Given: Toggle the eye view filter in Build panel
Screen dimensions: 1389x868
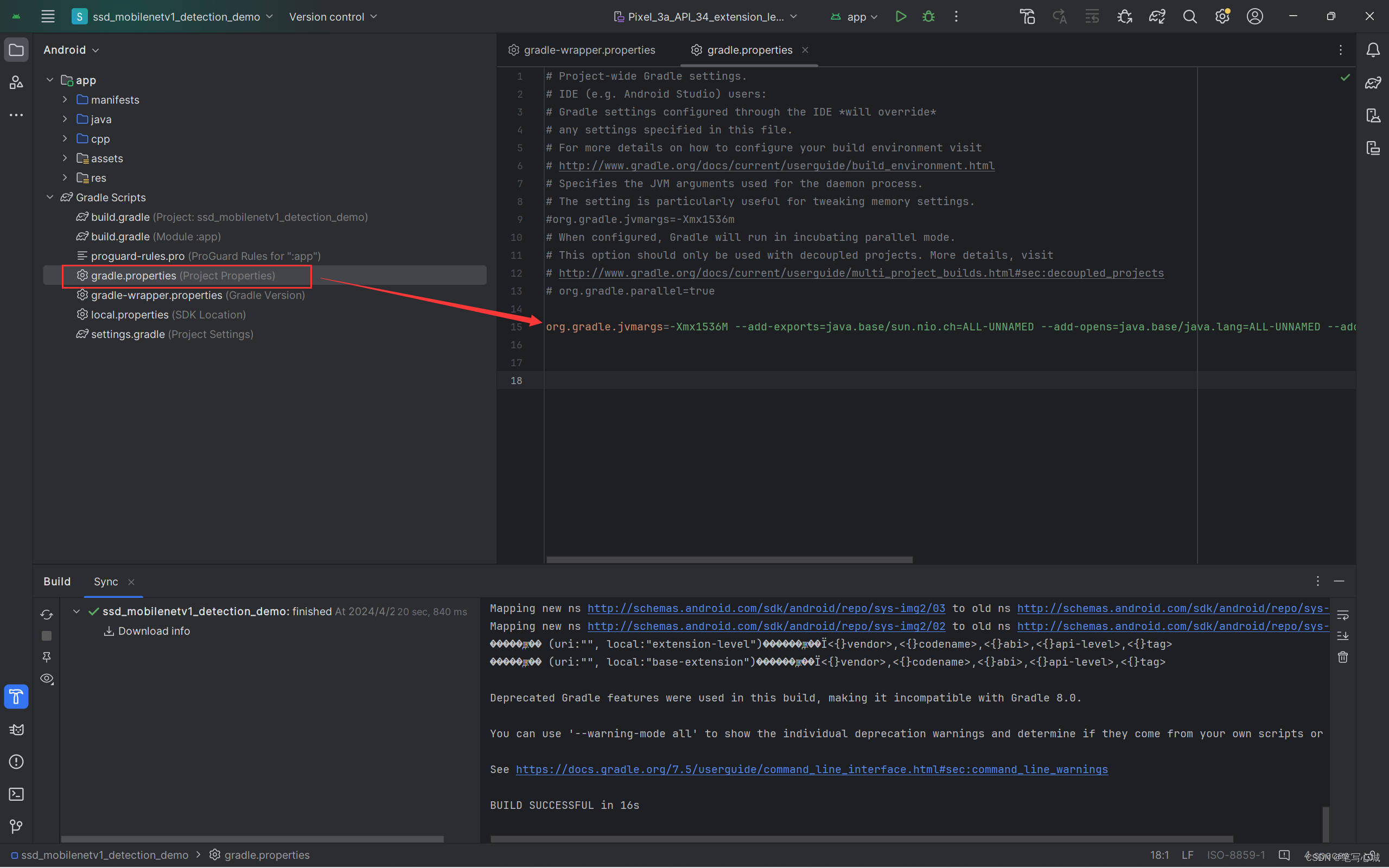Looking at the screenshot, I should click(47, 679).
